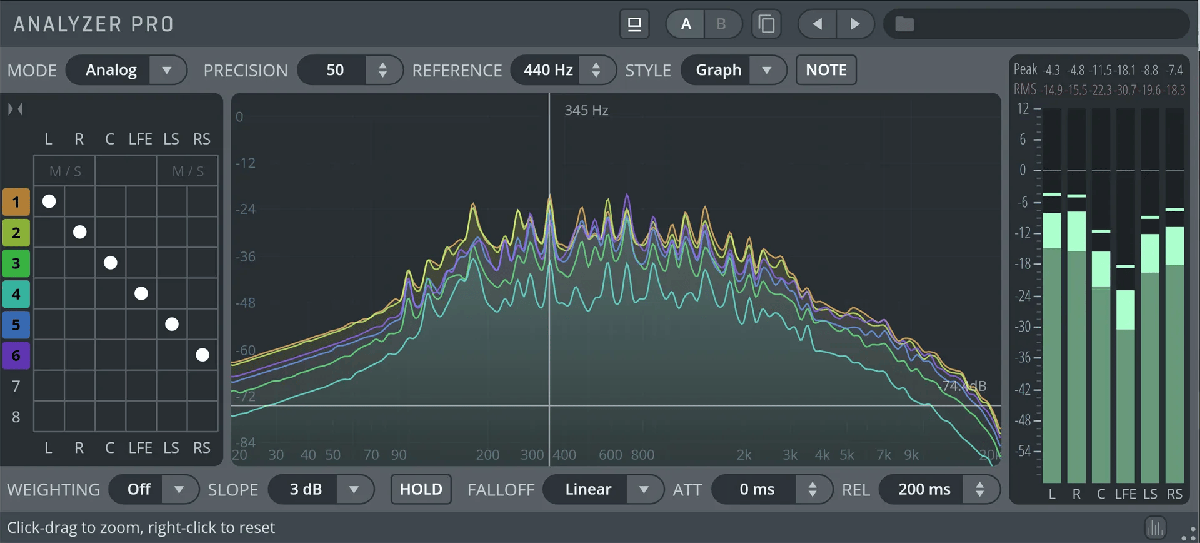Toggle the NOTE display button
1200x543 pixels.
coord(826,70)
